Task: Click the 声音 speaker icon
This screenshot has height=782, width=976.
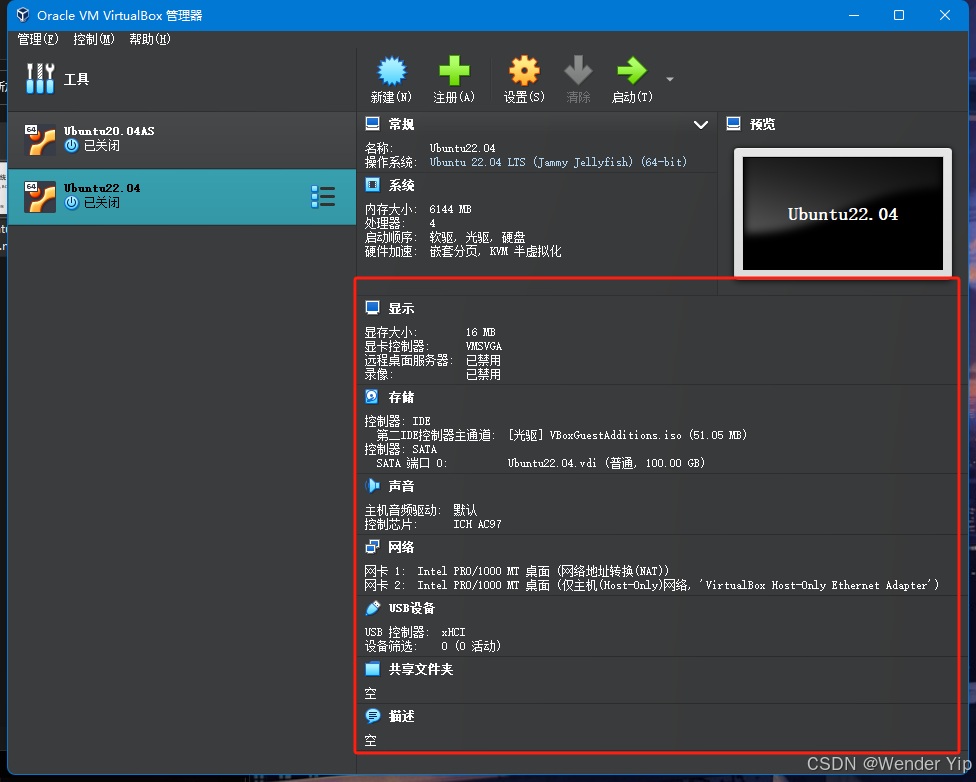Action: pos(372,486)
